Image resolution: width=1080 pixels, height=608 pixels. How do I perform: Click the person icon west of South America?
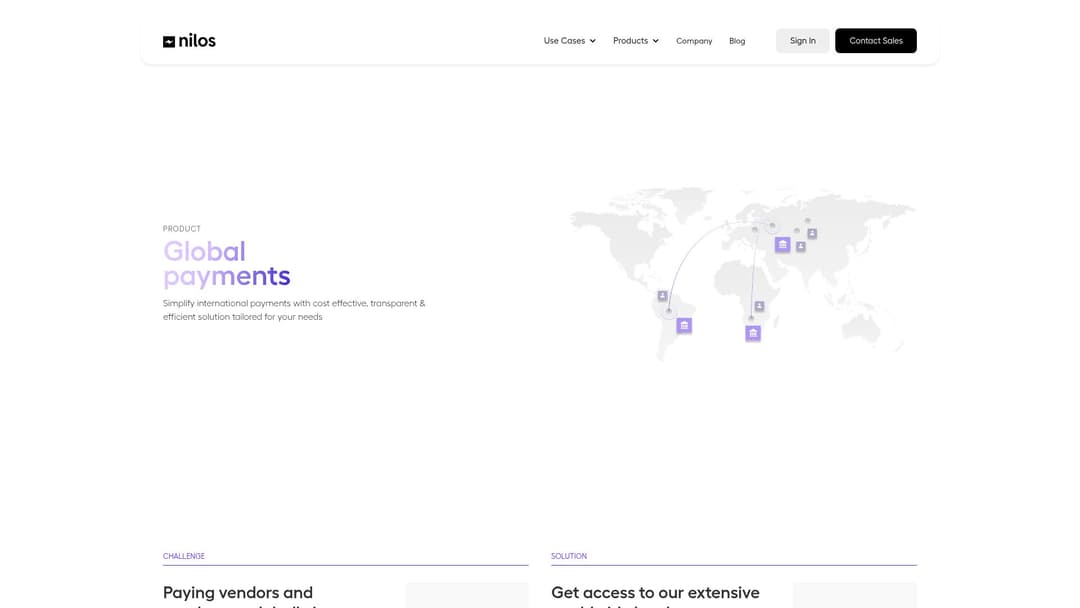[x=662, y=296]
